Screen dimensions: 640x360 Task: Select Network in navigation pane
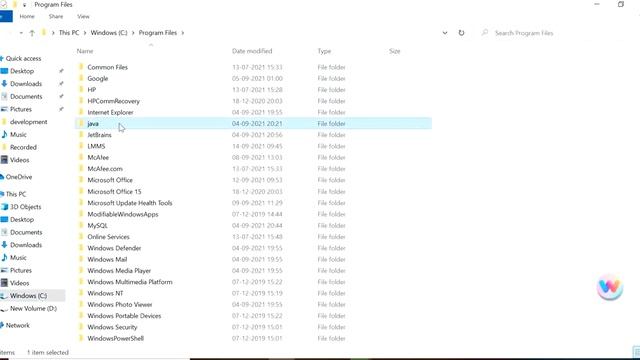pyautogui.click(x=18, y=325)
